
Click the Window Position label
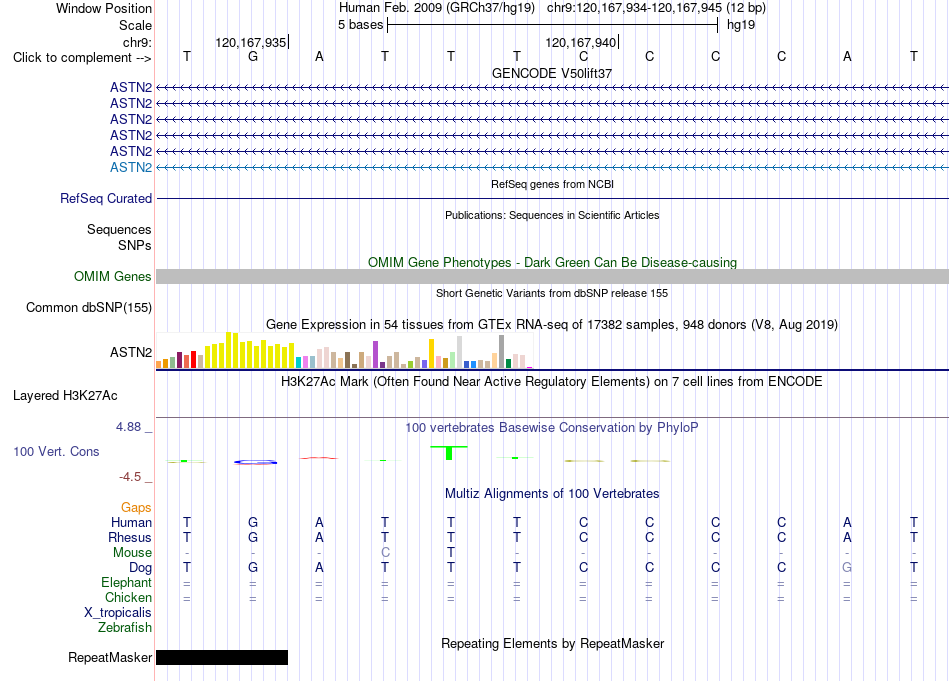pyautogui.click(x=104, y=8)
